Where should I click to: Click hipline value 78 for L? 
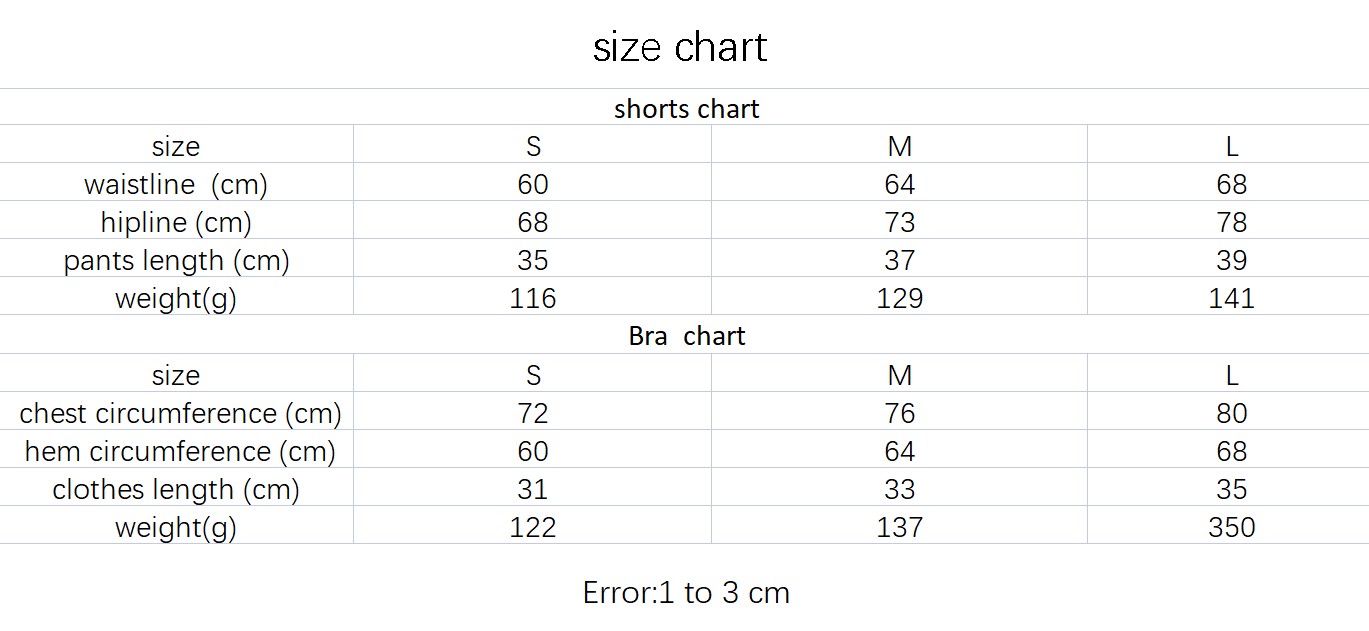(x=1231, y=222)
